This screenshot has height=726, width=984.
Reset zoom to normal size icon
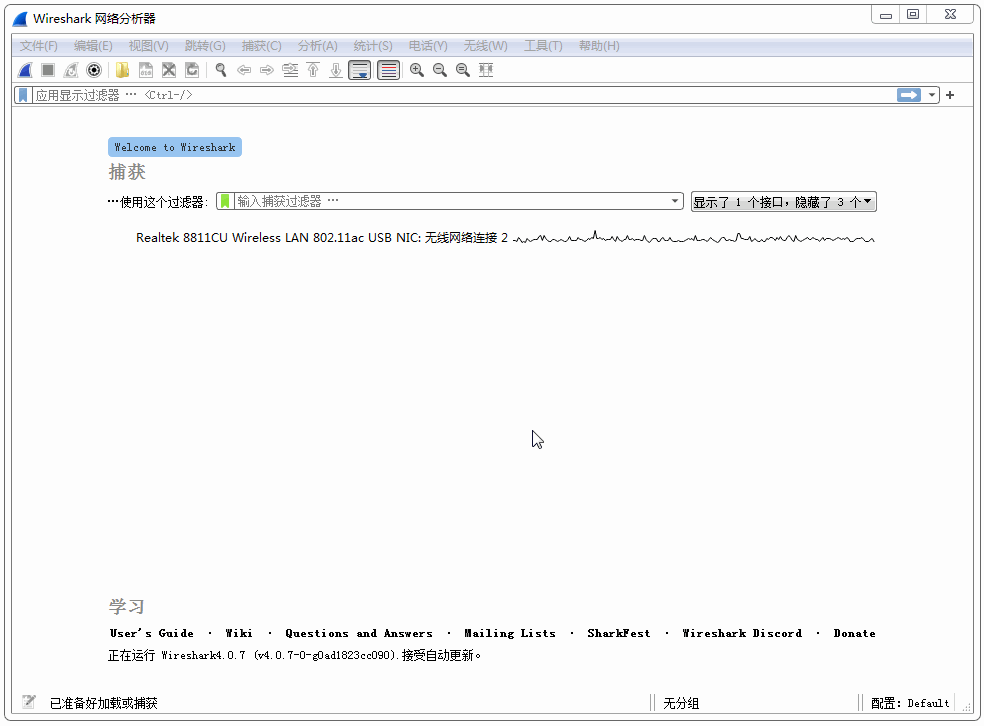click(463, 70)
